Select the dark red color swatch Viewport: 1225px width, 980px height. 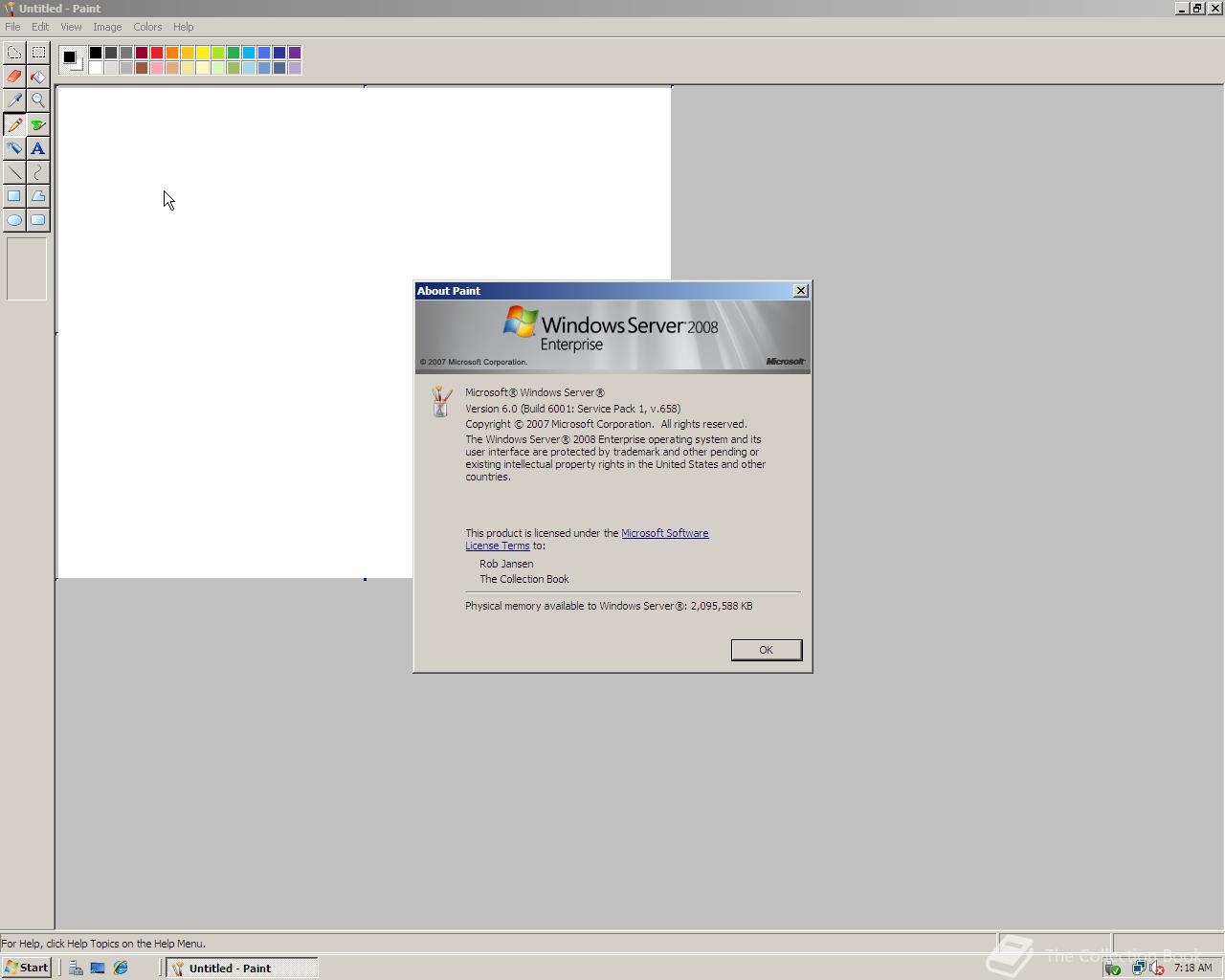pyautogui.click(x=142, y=53)
